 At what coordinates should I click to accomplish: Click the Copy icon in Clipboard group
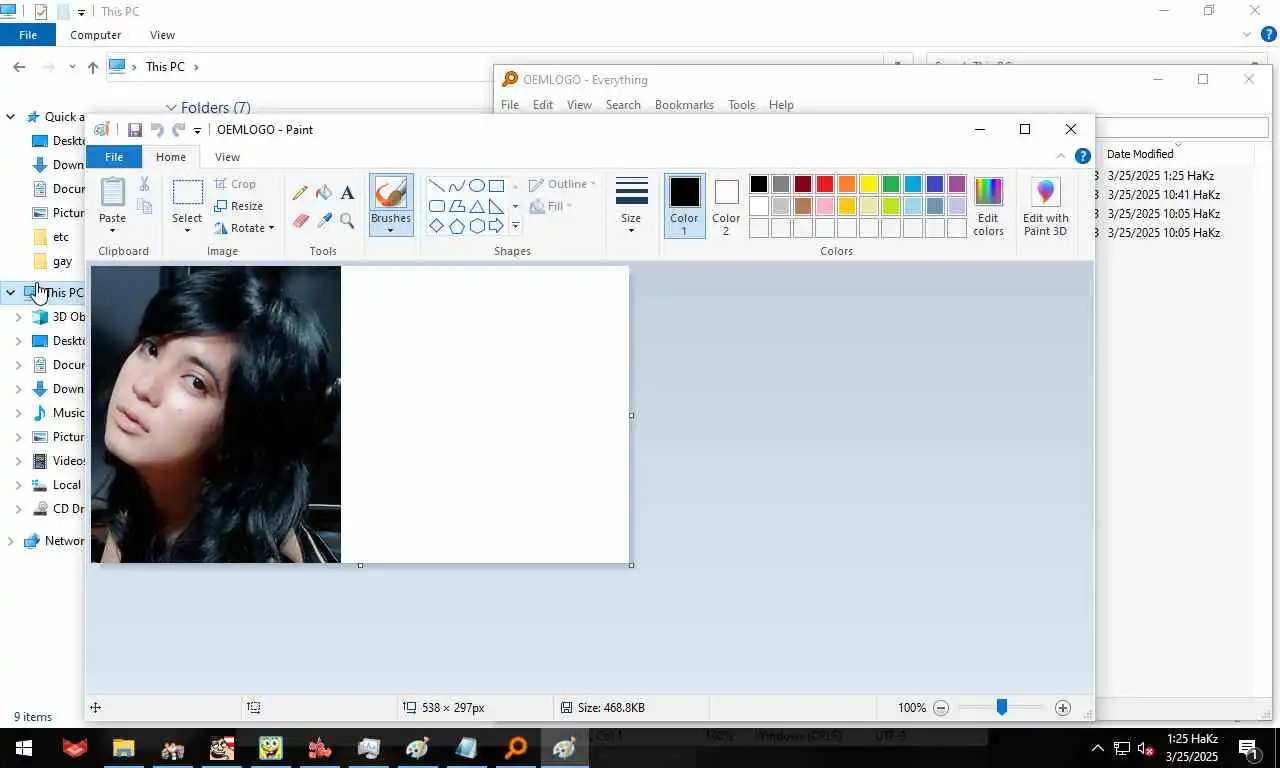(144, 206)
